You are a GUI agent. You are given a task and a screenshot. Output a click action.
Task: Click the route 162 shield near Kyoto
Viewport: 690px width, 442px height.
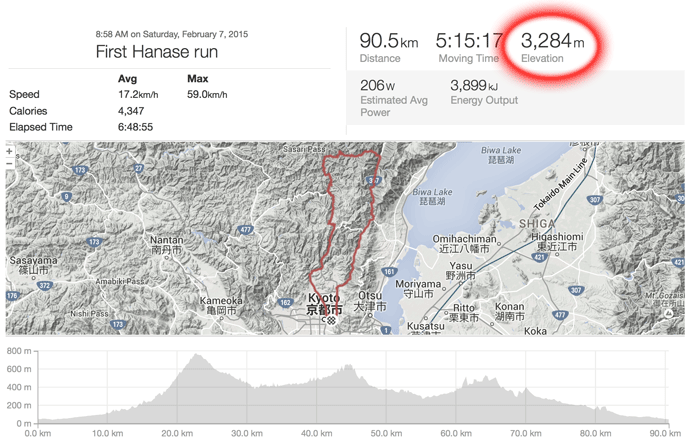click(x=286, y=302)
